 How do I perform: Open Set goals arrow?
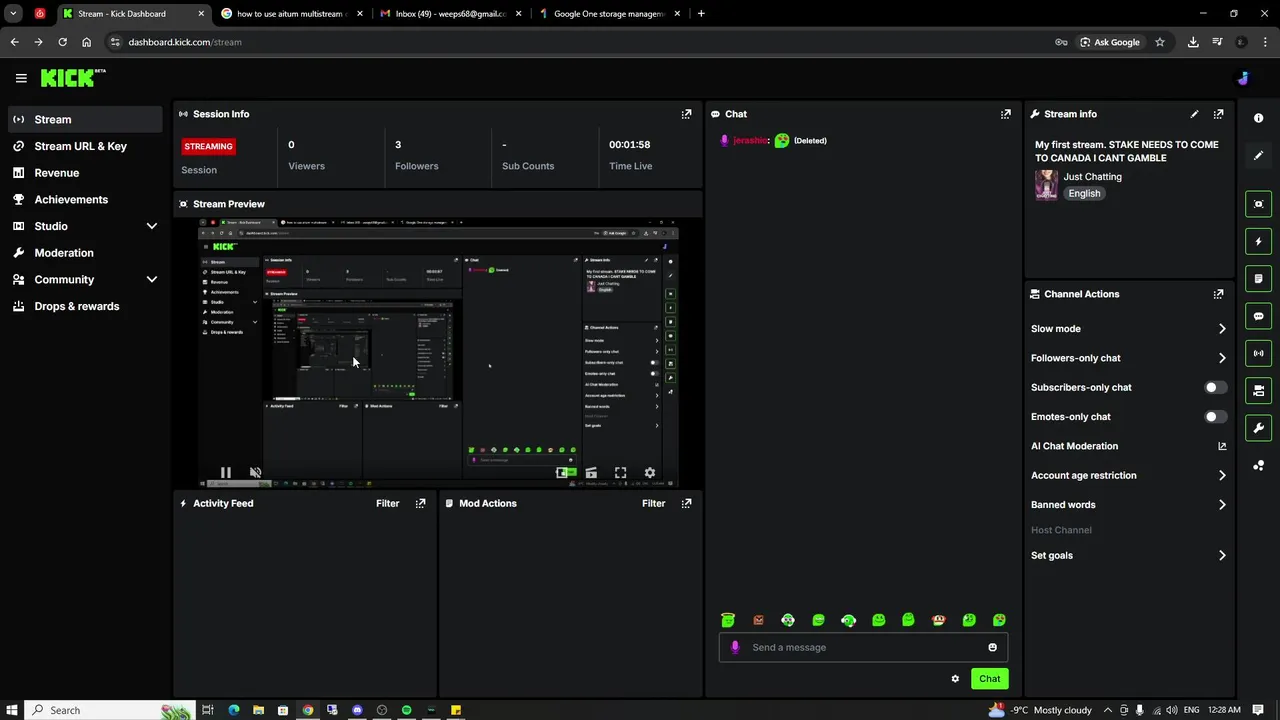point(1222,556)
